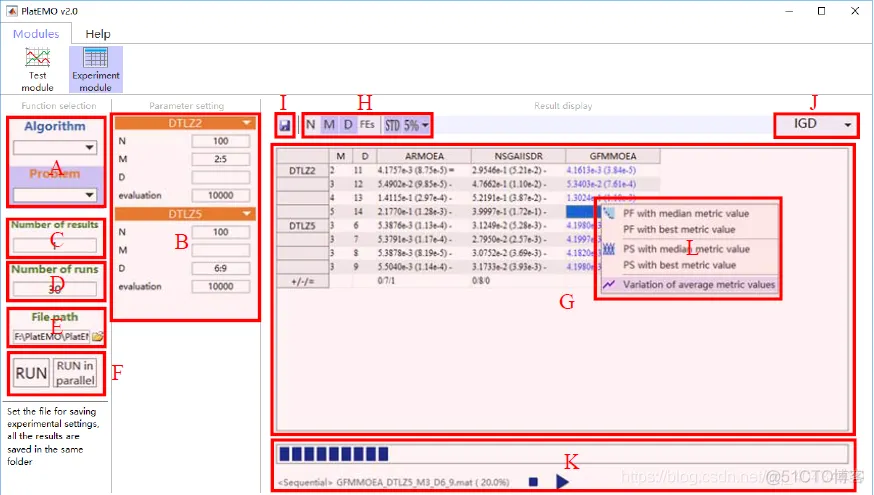
Task: Switch to the Modules tab
Action: [x=36, y=34]
